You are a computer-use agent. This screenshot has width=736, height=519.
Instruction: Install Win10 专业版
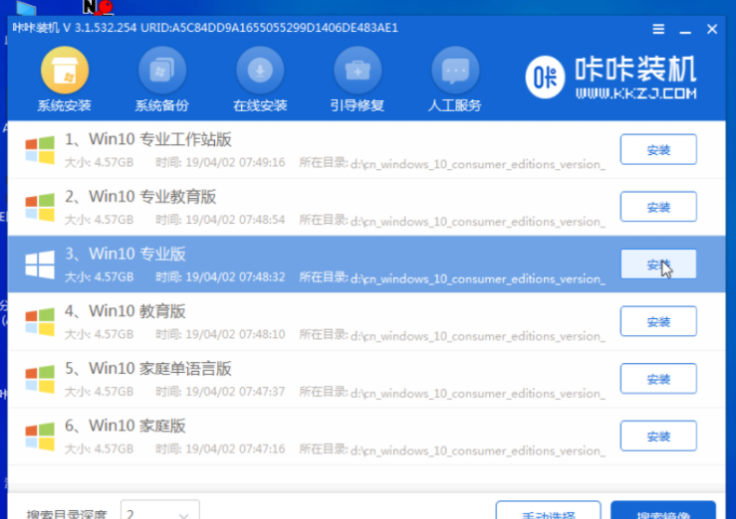click(x=658, y=264)
